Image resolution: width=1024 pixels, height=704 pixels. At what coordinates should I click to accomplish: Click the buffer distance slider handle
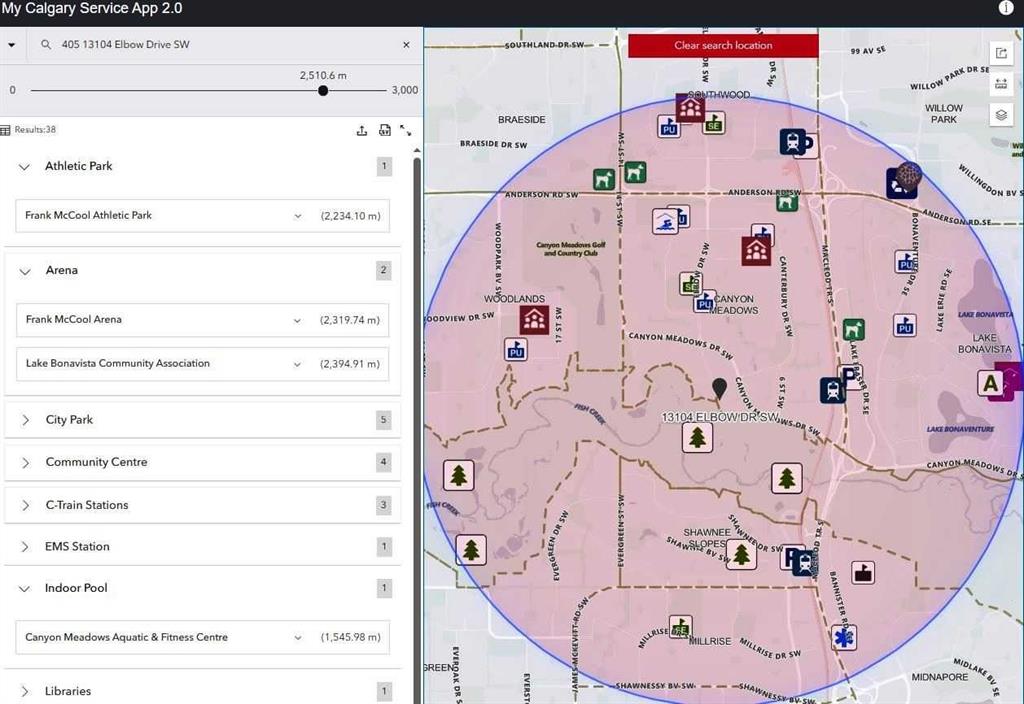pos(323,91)
